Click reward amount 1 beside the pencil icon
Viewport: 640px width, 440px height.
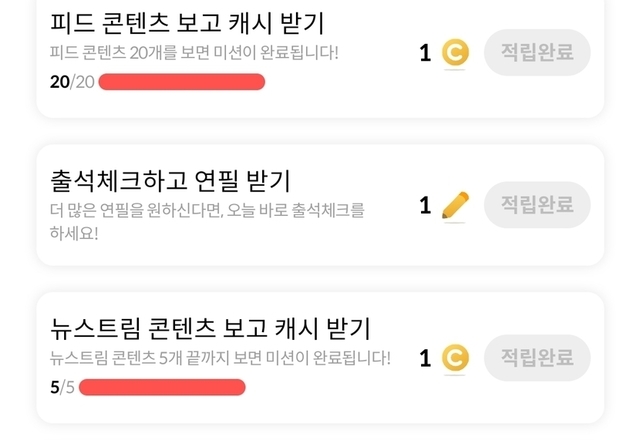pos(425,205)
